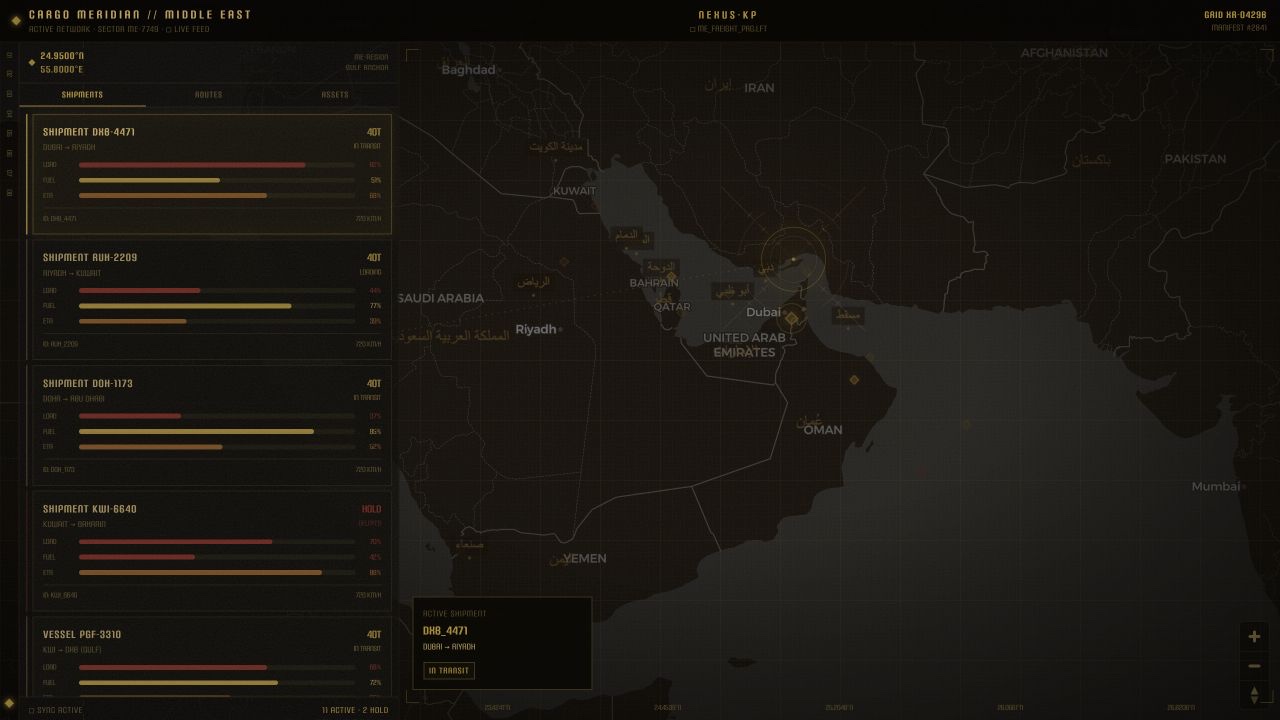Click the RUH-2209 Fuel progress bar
The image size is (1280, 720).
[217, 306]
